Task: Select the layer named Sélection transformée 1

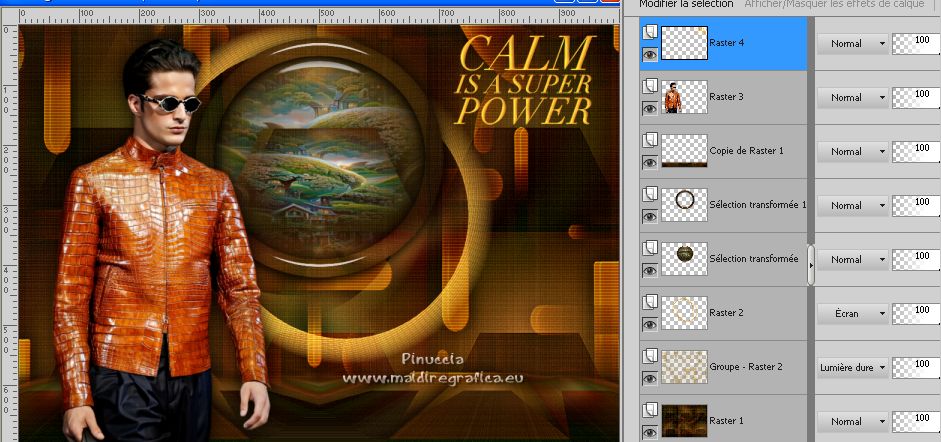Action: [757, 205]
